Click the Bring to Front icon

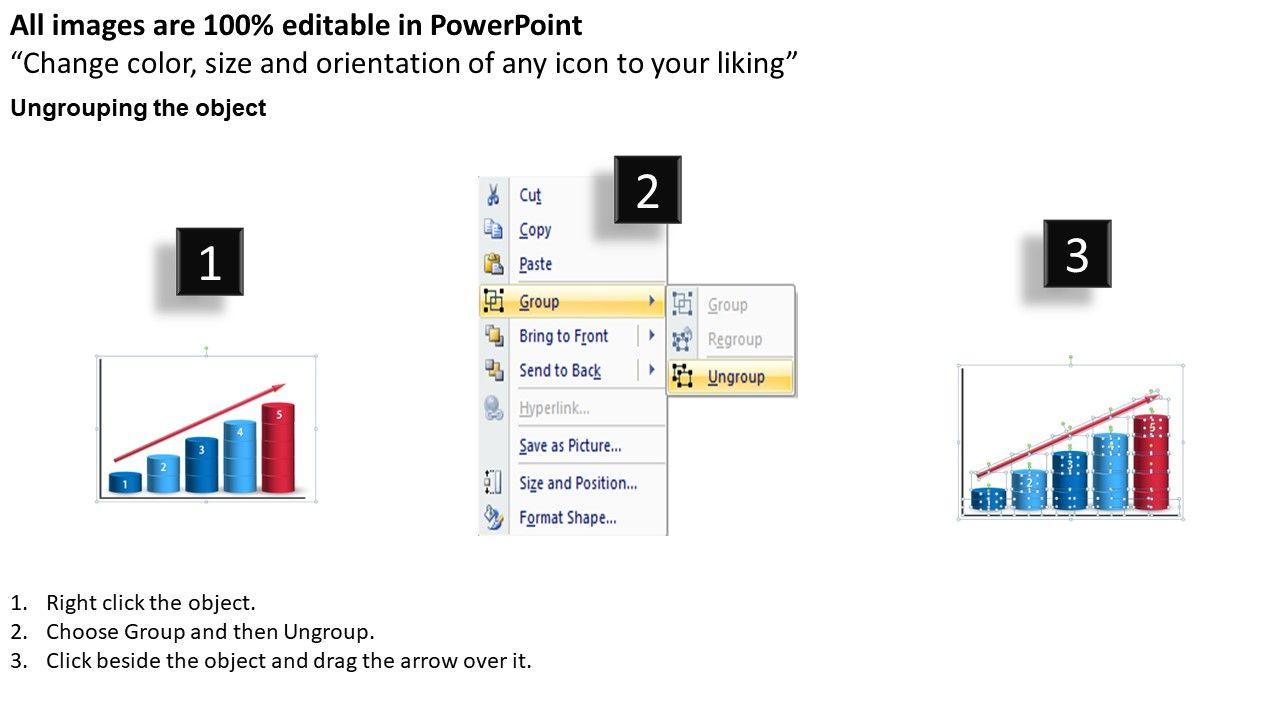pos(494,336)
